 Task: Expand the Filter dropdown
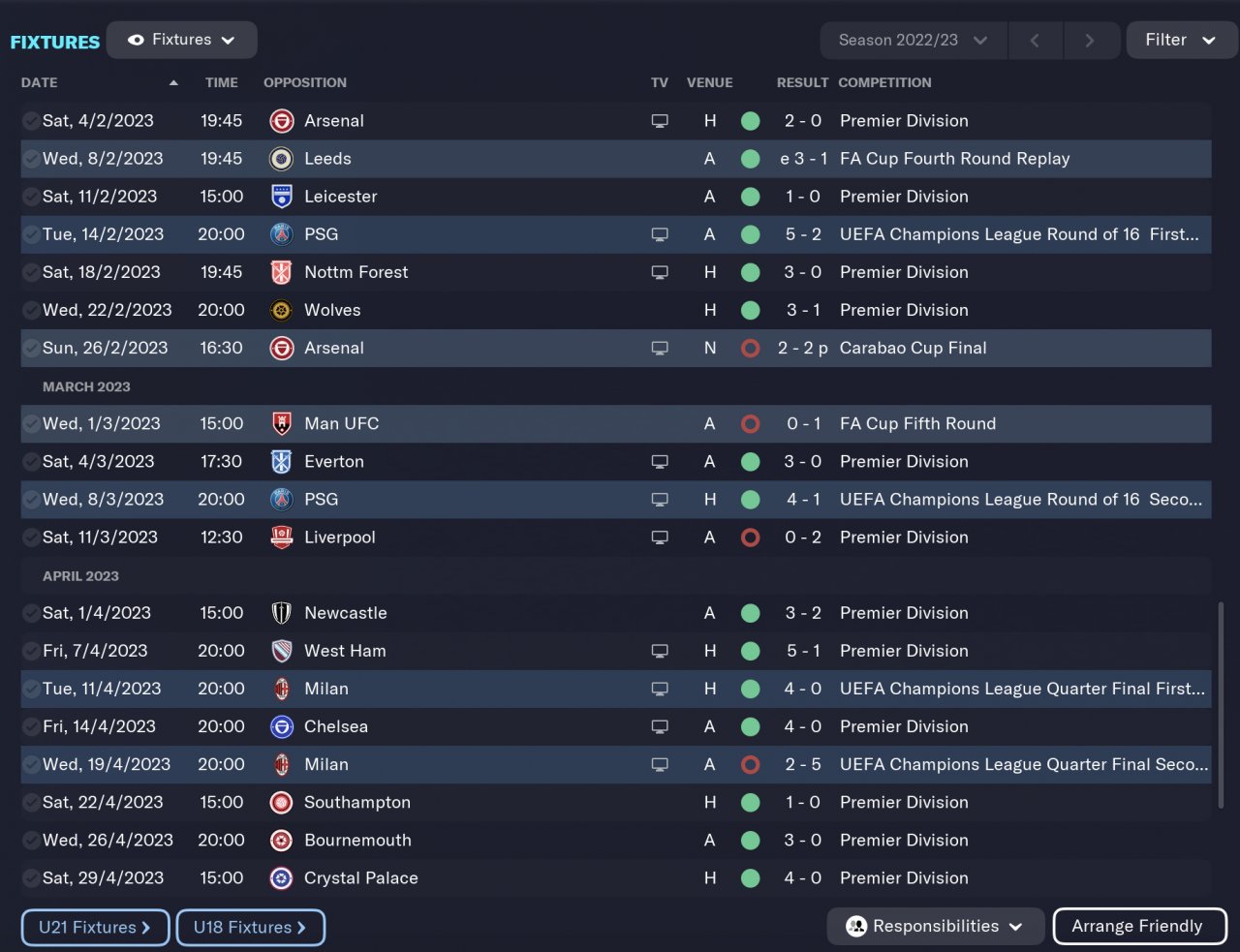tap(1181, 41)
